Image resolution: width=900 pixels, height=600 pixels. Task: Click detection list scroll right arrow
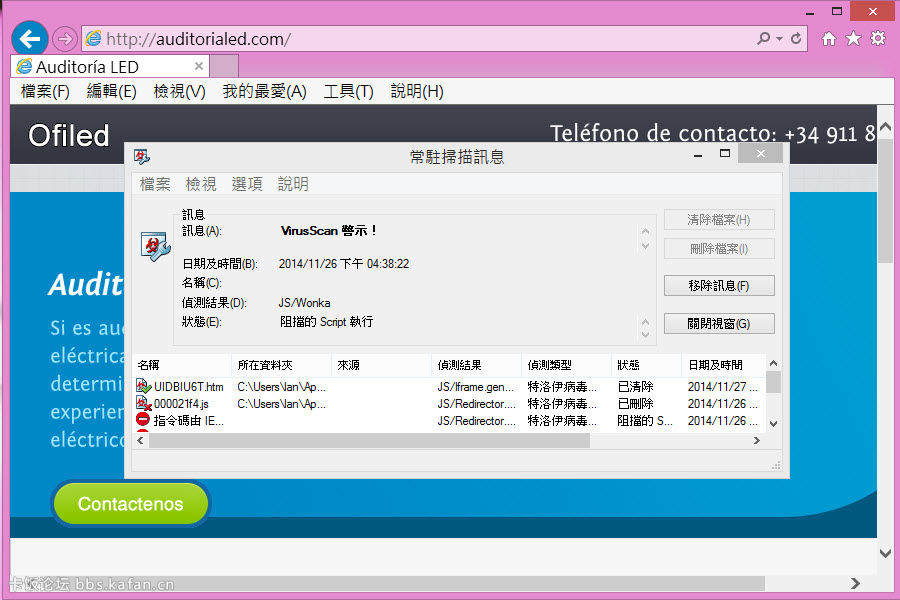coord(757,440)
